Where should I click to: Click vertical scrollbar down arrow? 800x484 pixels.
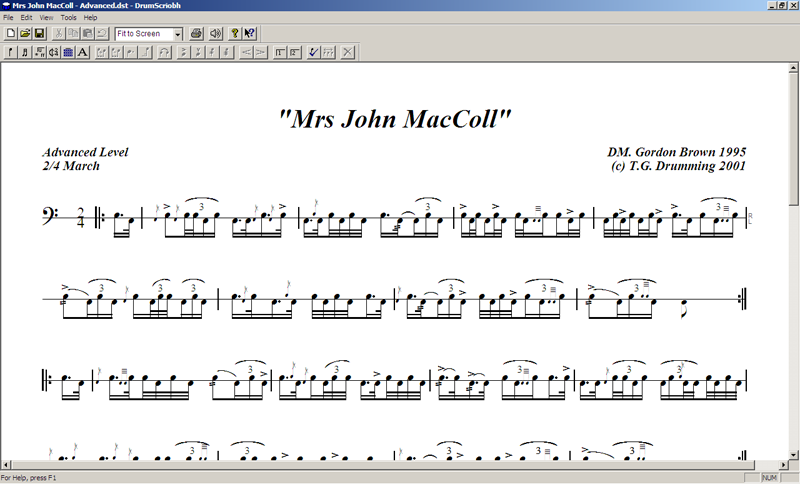click(x=793, y=455)
